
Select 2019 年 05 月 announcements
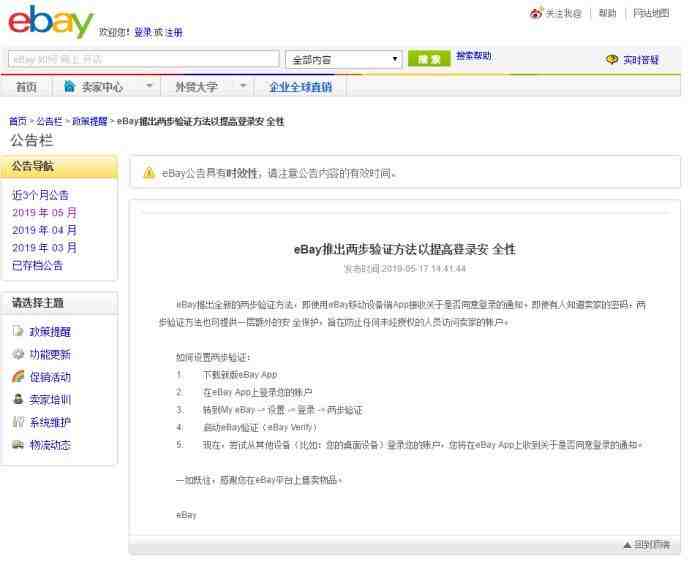(x=44, y=212)
